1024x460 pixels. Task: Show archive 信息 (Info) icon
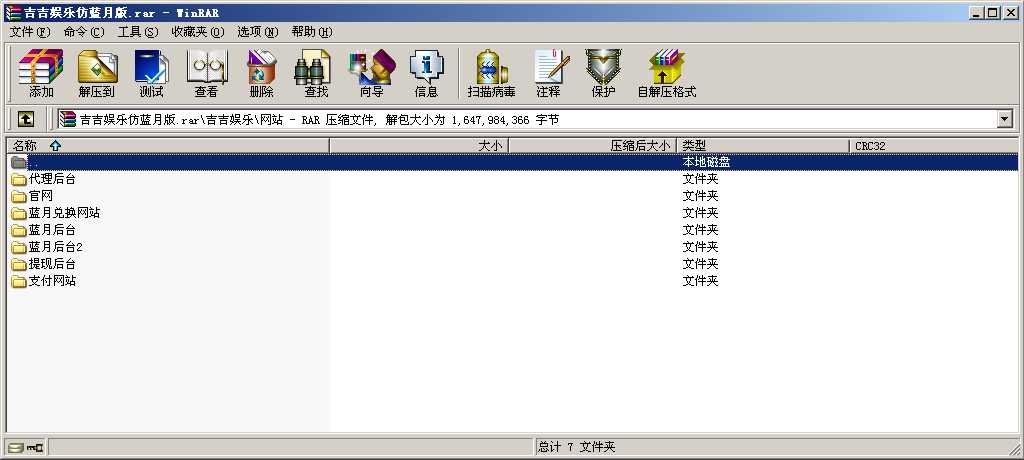tap(426, 73)
